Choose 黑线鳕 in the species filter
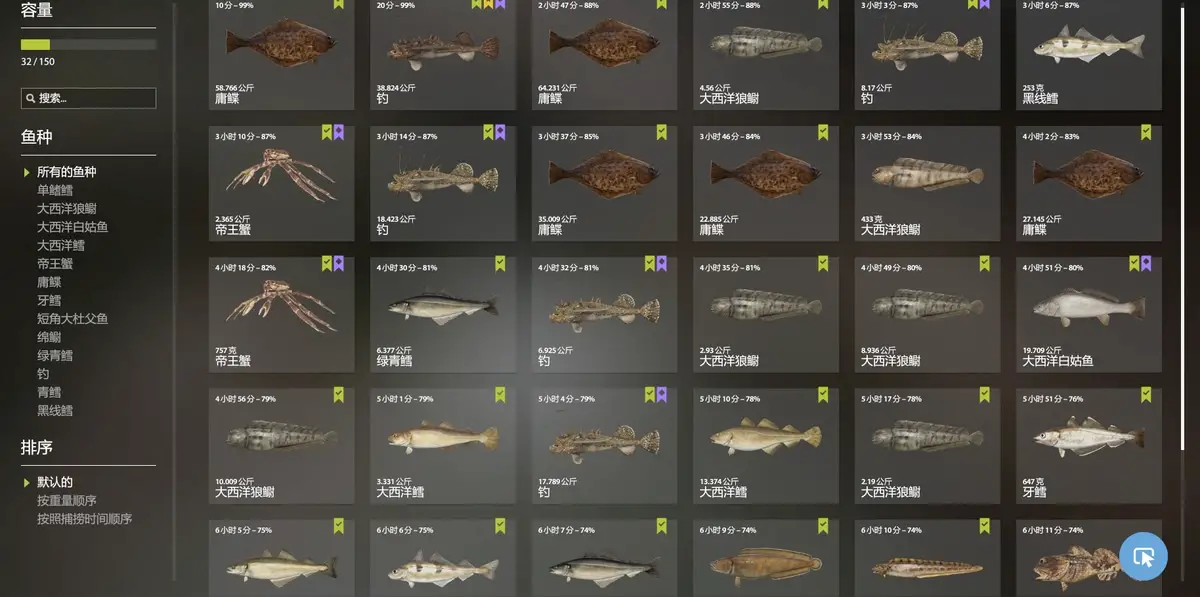1200x597 pixels. tap(55, 410)
